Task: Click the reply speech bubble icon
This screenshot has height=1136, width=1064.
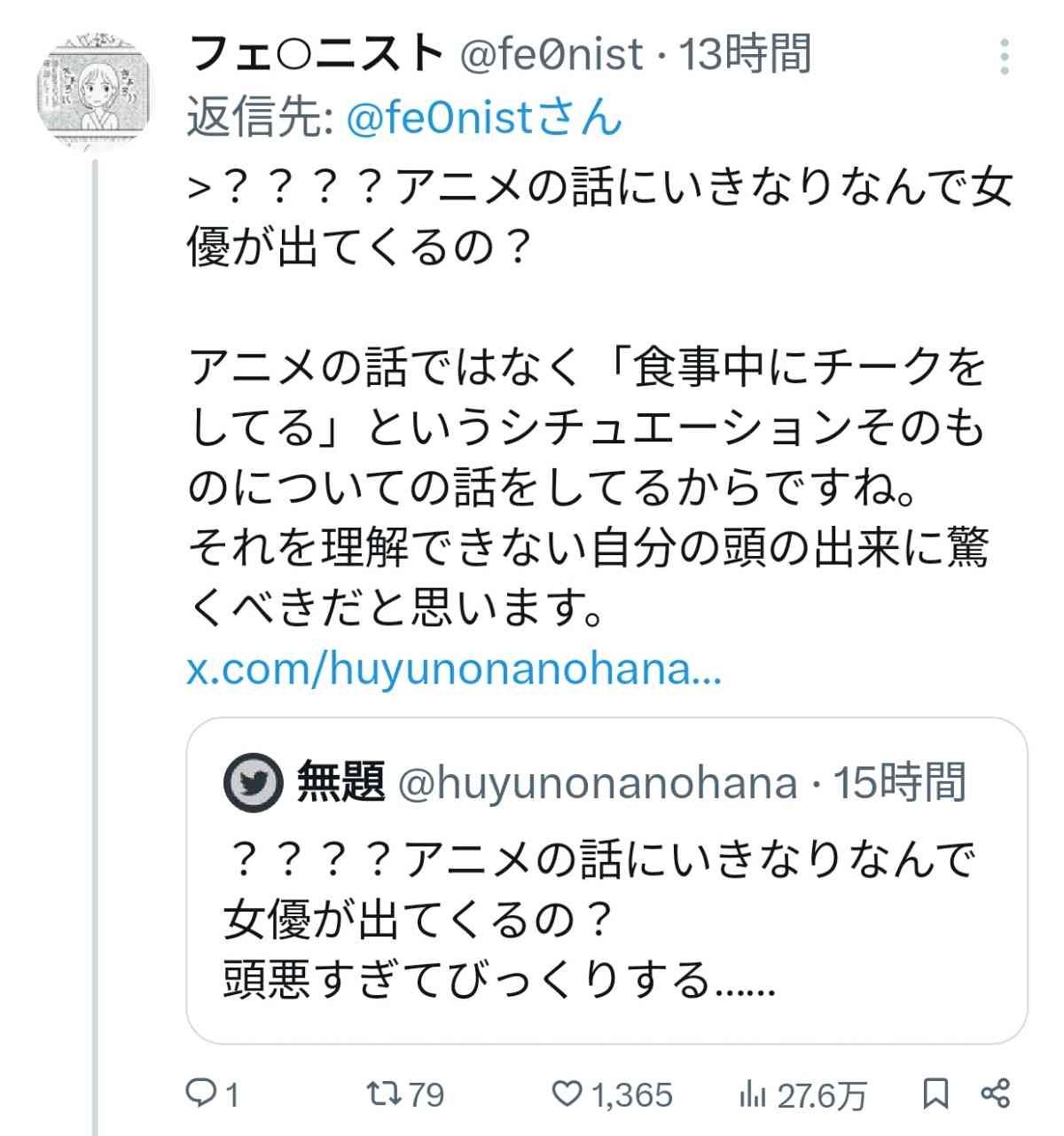Action: [x=200, y=1093]
